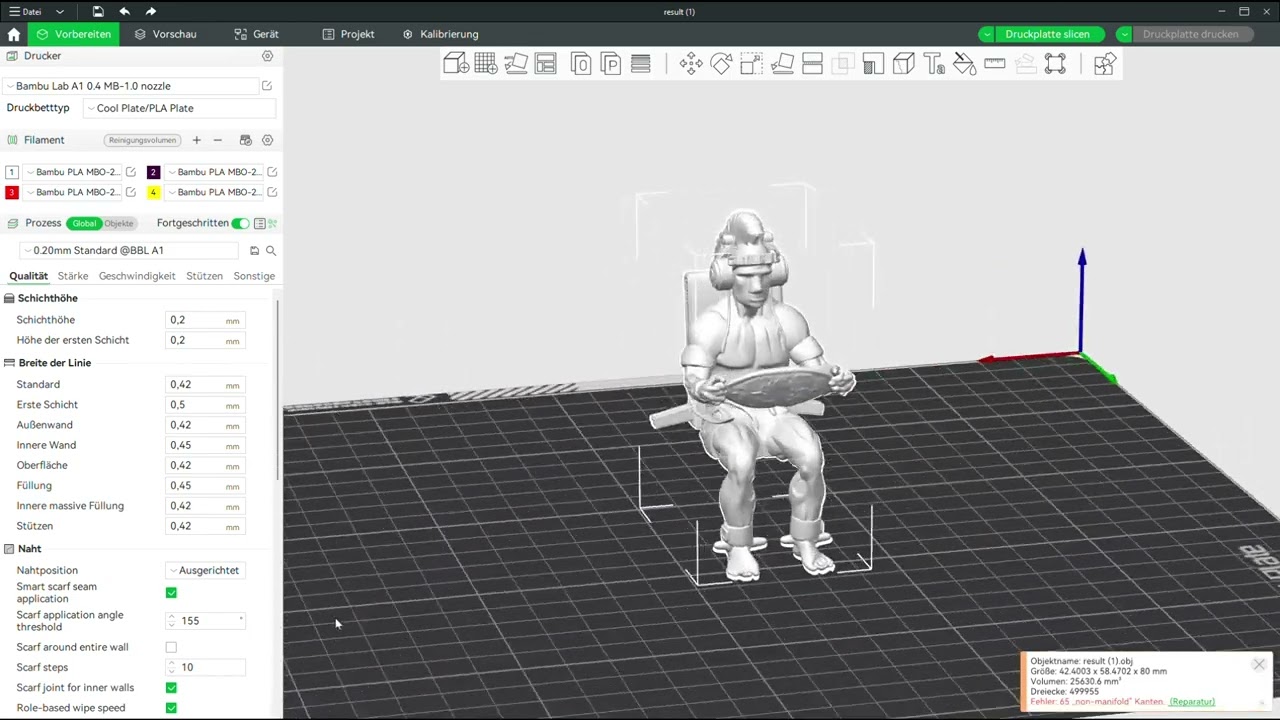Select the Cut tool

[x=812, y=64]
